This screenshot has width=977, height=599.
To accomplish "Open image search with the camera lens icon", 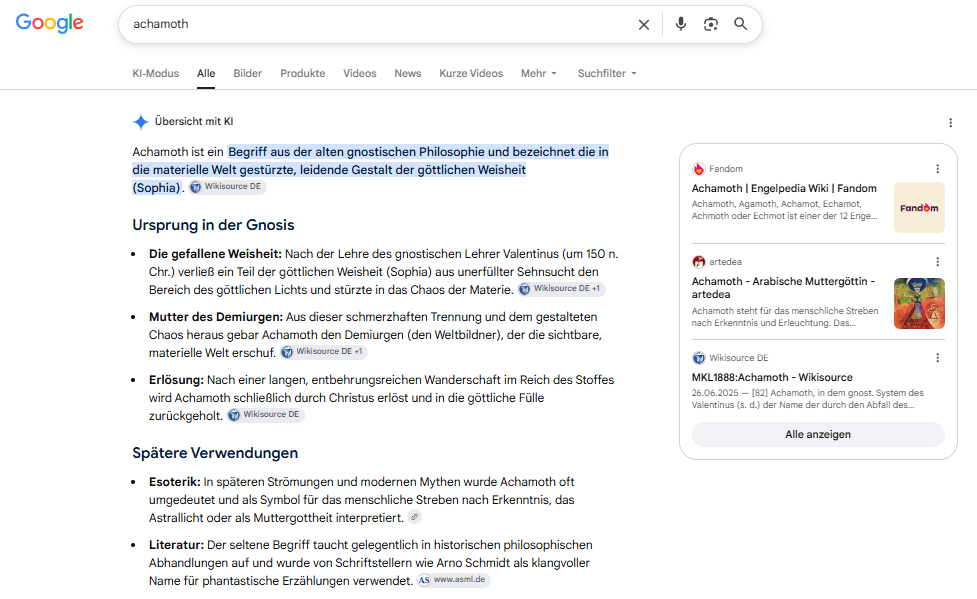I will [710, 24].
